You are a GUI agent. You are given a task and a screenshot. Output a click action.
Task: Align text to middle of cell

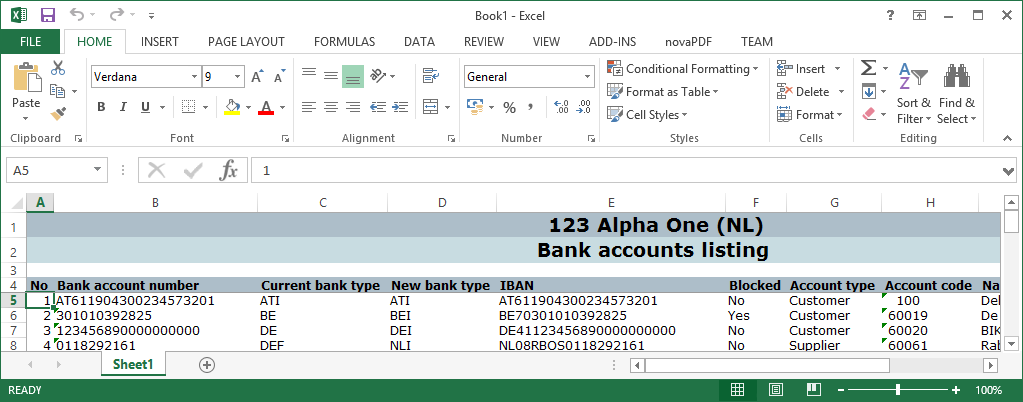[331, 76]
